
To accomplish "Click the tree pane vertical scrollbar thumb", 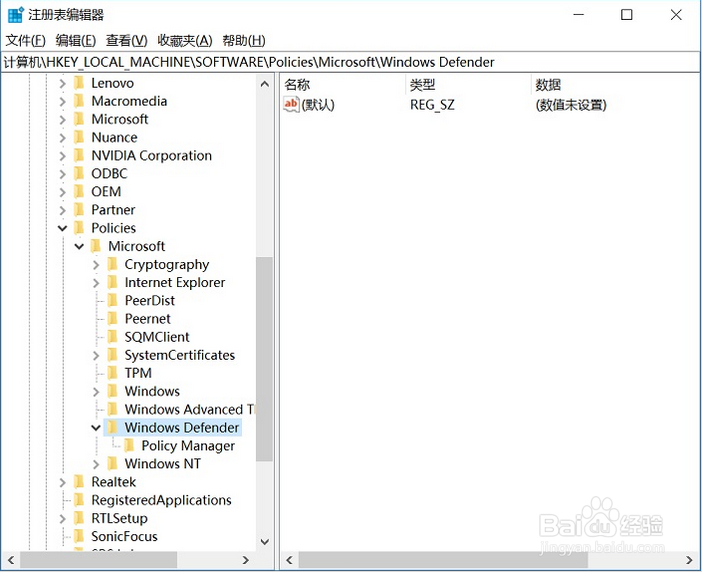I will (x=265, y=359).
